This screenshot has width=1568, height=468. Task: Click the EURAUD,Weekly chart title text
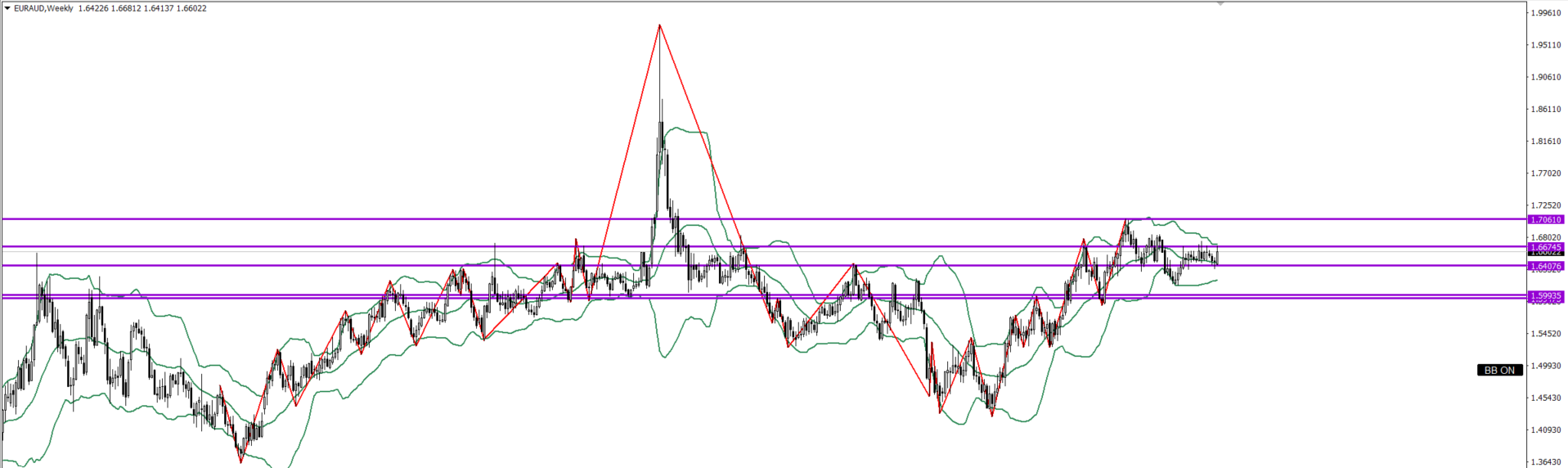[43, 9]
